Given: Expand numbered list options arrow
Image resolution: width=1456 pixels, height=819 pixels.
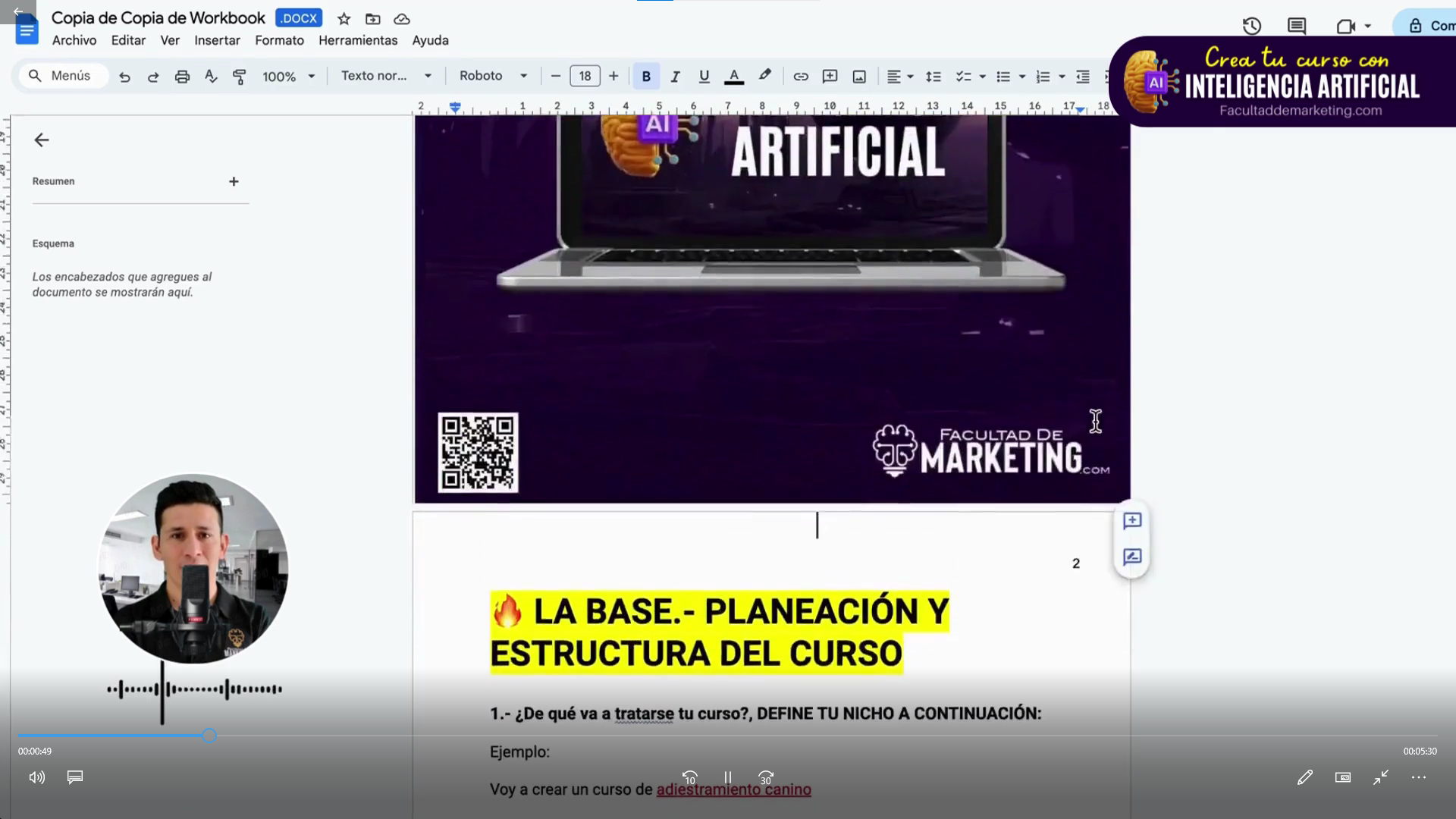Looking at the screenshot, I should pos(1062,77).
